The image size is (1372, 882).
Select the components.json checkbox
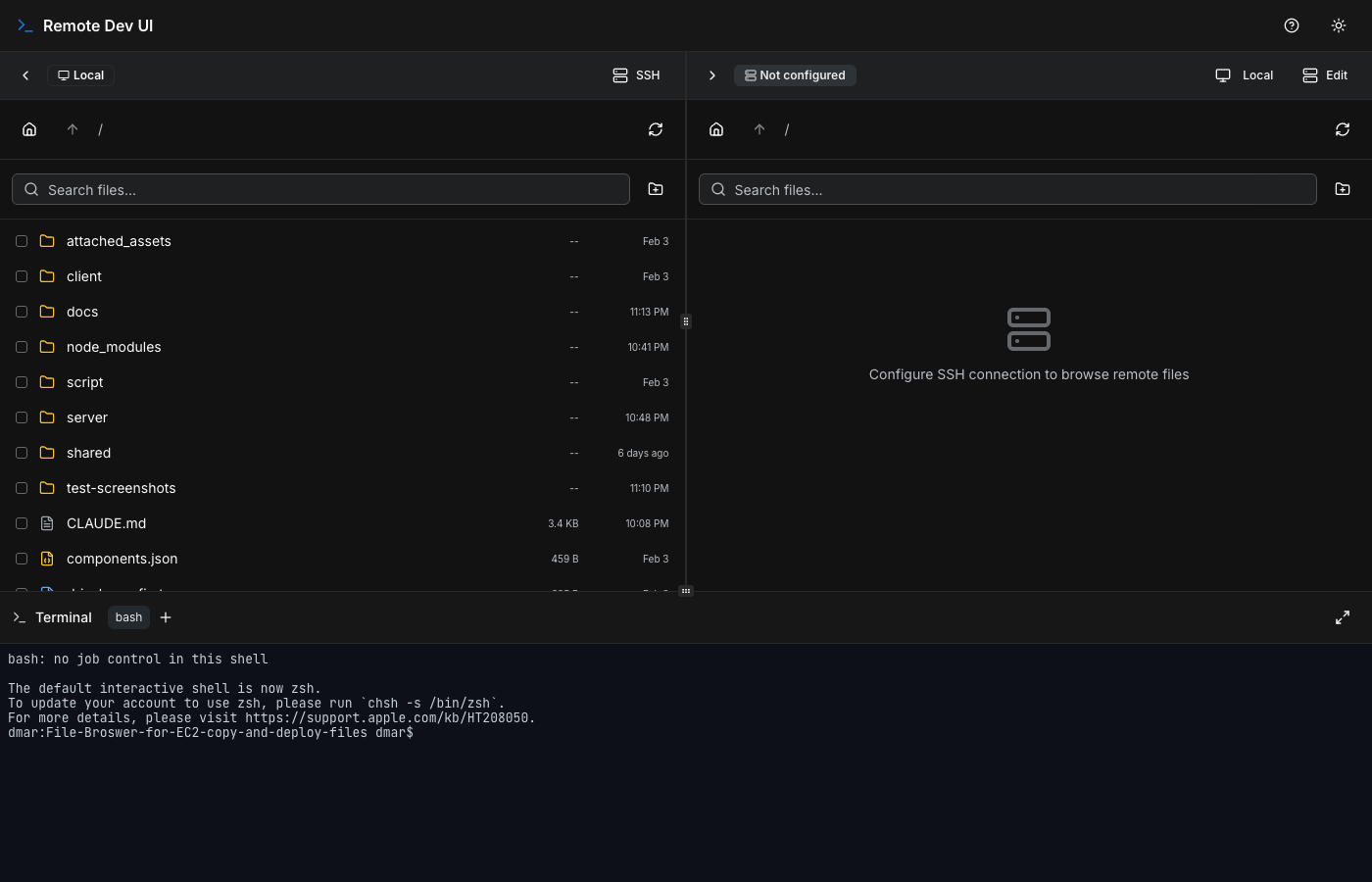(22, 559)
